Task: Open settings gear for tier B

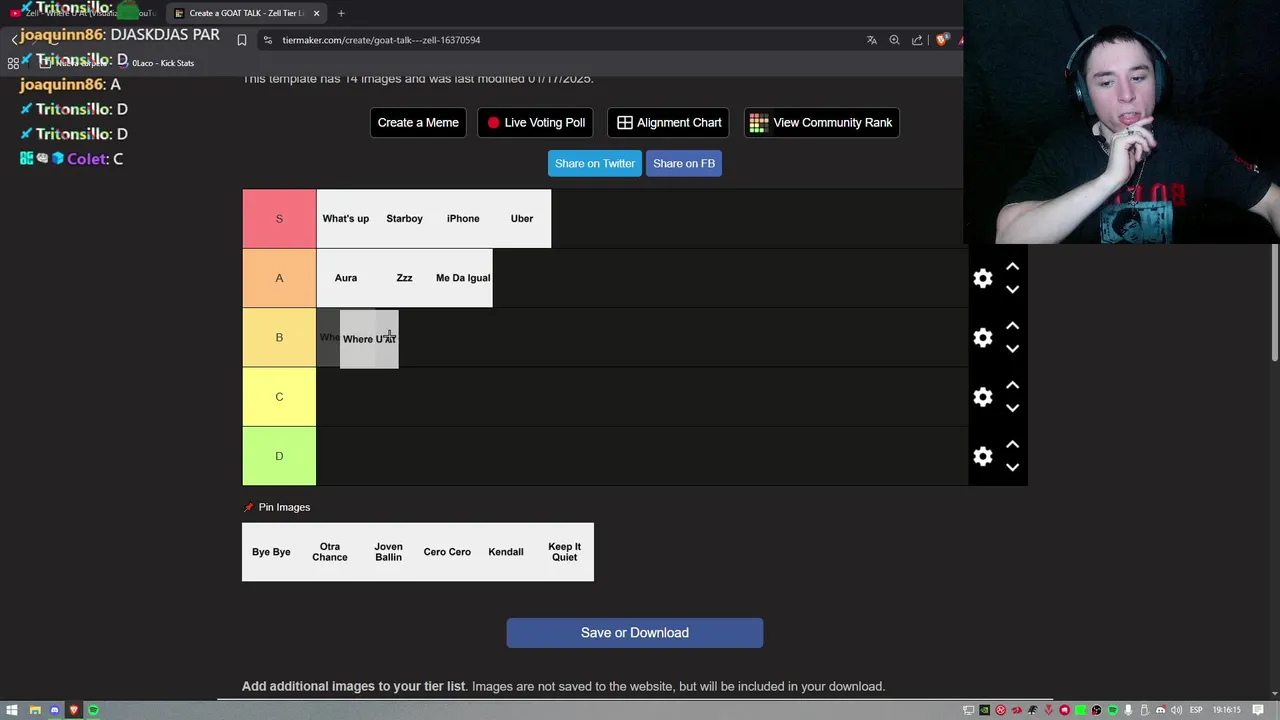Action: pos(983,337)
